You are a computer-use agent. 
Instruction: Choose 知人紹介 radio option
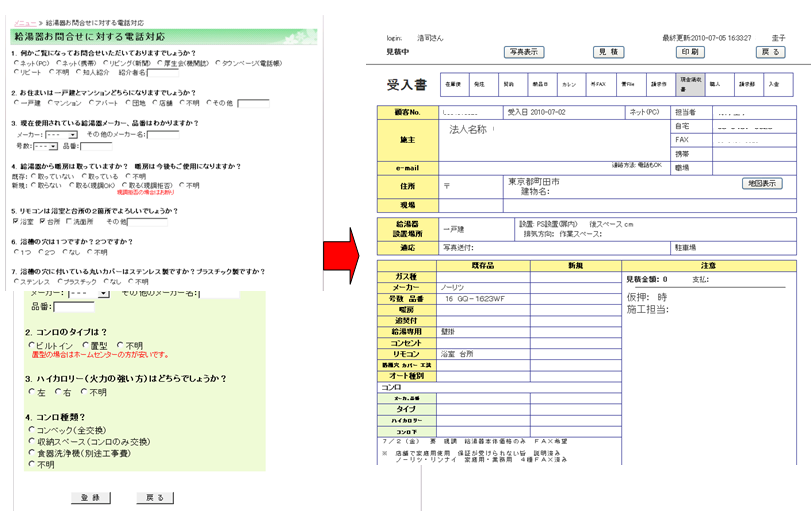(79, 72)
